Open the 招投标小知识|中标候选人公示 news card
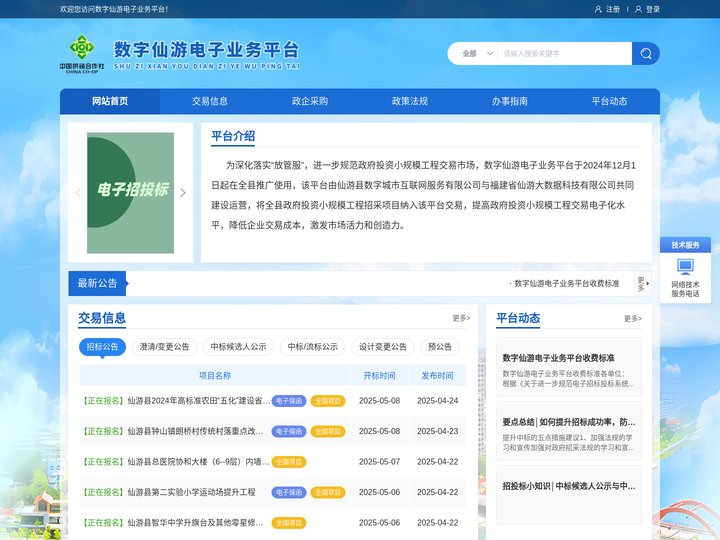 pos(569,495)
